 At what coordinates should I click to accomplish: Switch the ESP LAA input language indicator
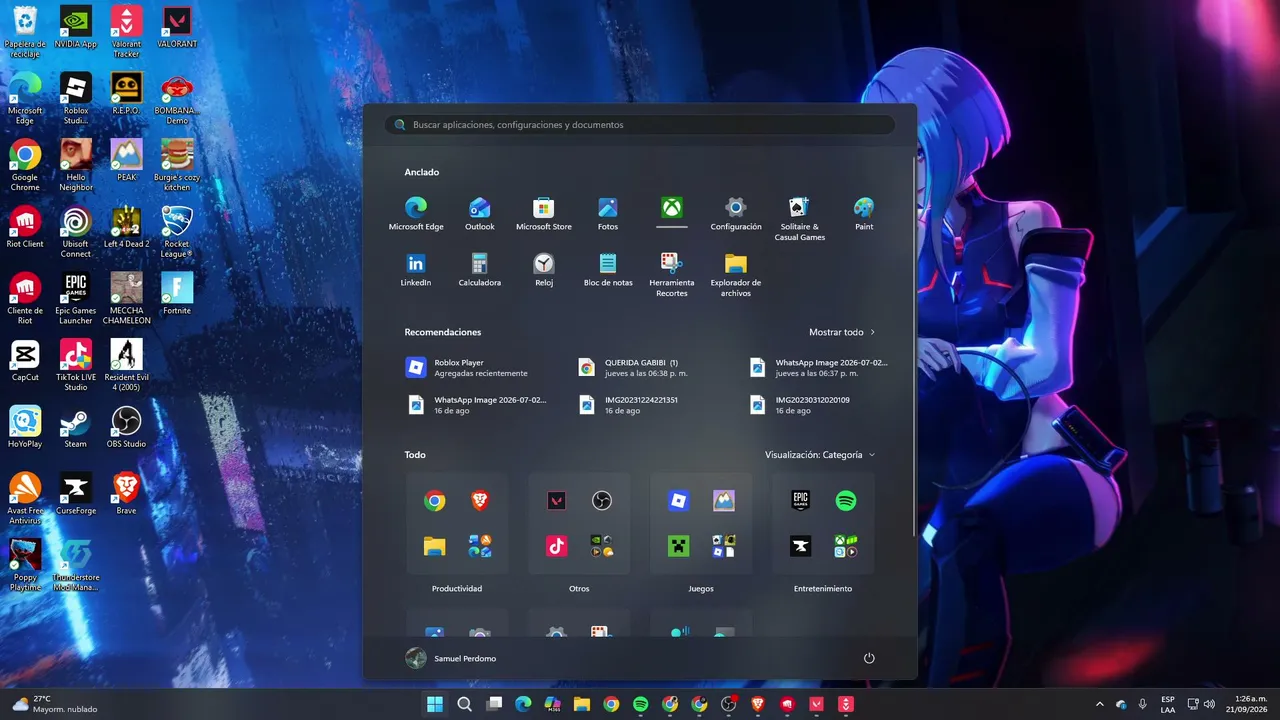(x=1168, y=704)
